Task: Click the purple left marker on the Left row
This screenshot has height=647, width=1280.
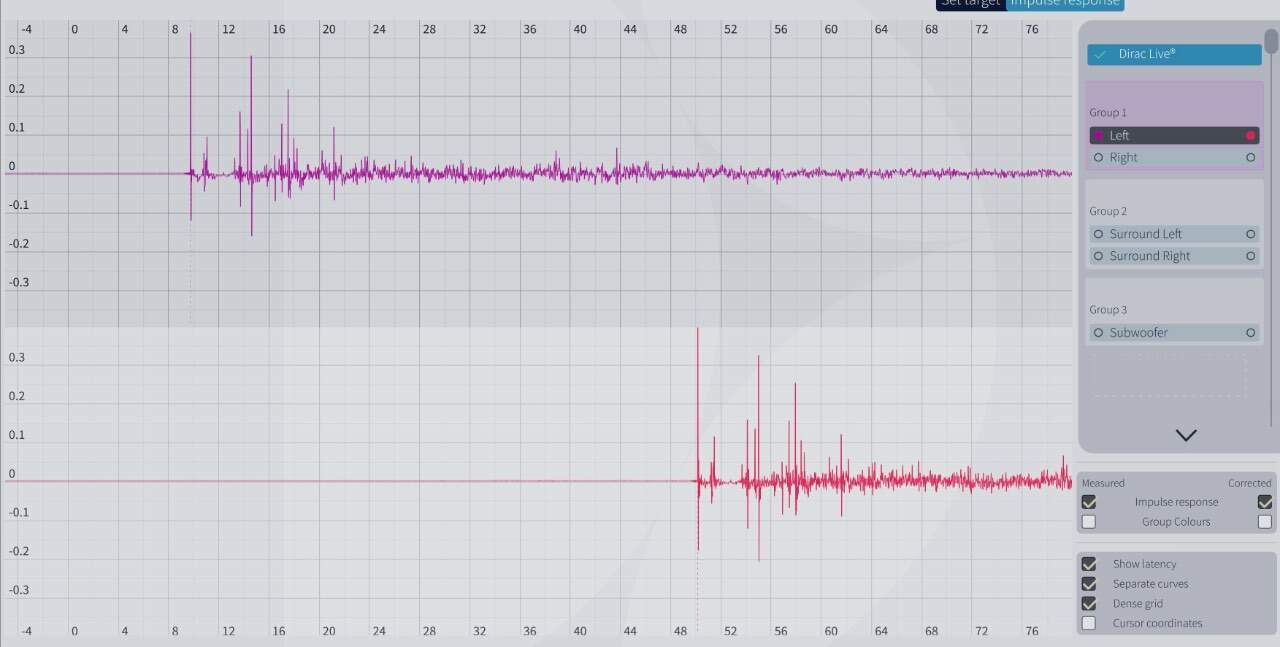Action: (1099, 135)
